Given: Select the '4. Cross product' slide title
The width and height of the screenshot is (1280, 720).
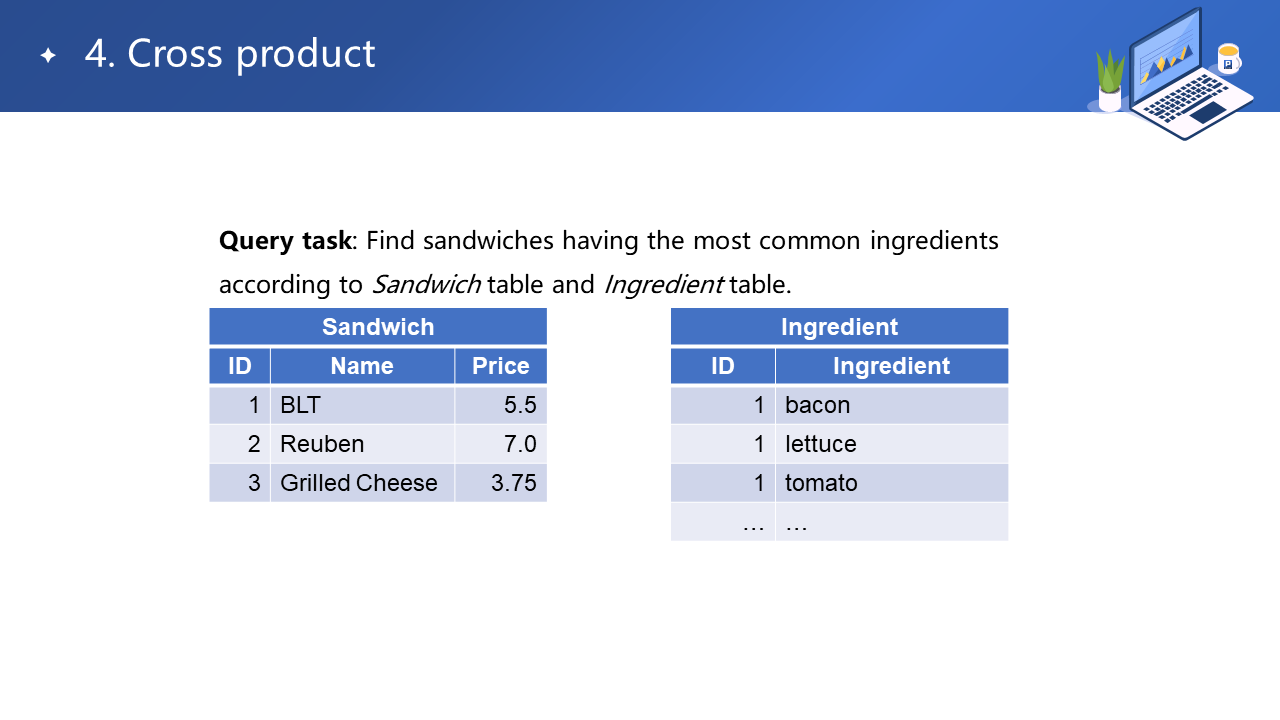Looking at the screenshot, I should pos(230,54).
